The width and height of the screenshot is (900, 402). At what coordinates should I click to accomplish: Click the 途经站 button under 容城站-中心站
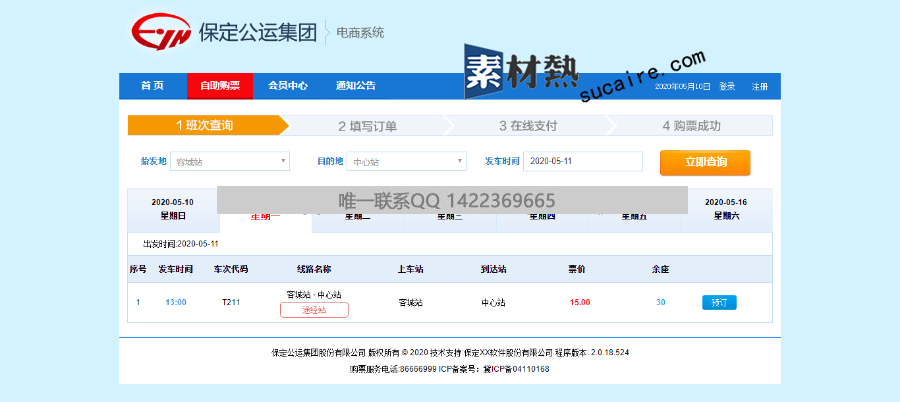(314, 310)
